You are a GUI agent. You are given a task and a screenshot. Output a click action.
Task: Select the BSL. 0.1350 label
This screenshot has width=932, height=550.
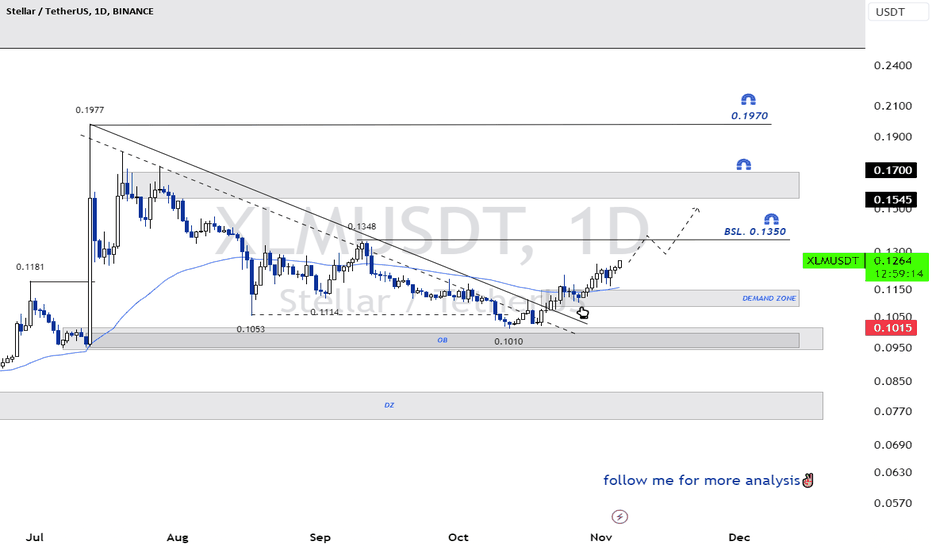(755, 231)
